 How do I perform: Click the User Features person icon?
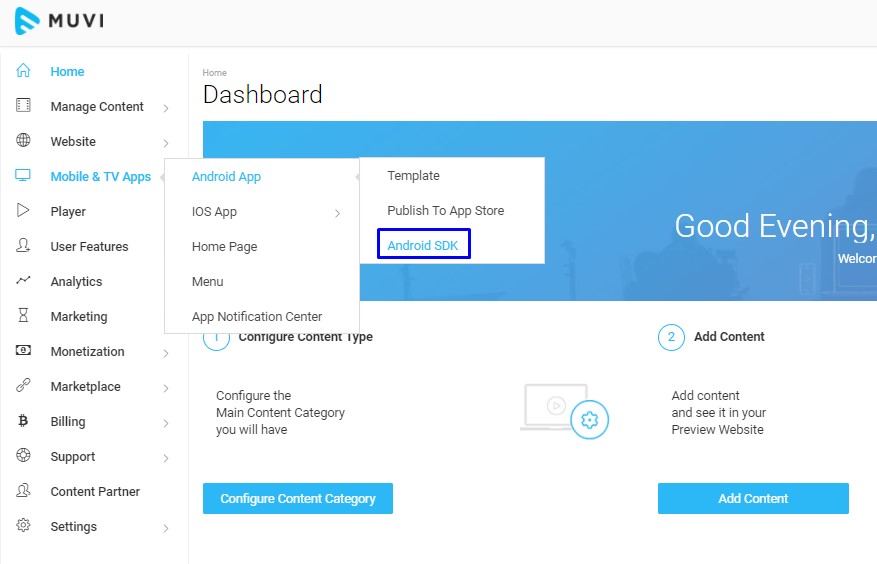23,245
